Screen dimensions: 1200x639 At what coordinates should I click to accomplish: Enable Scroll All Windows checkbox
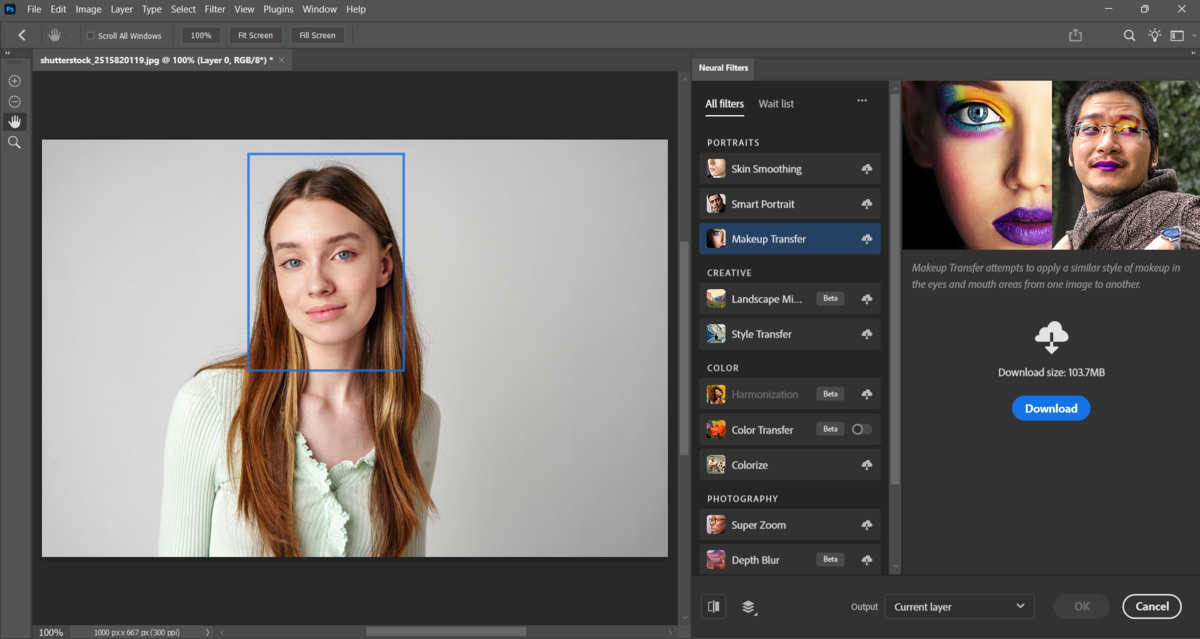point(90,36)
